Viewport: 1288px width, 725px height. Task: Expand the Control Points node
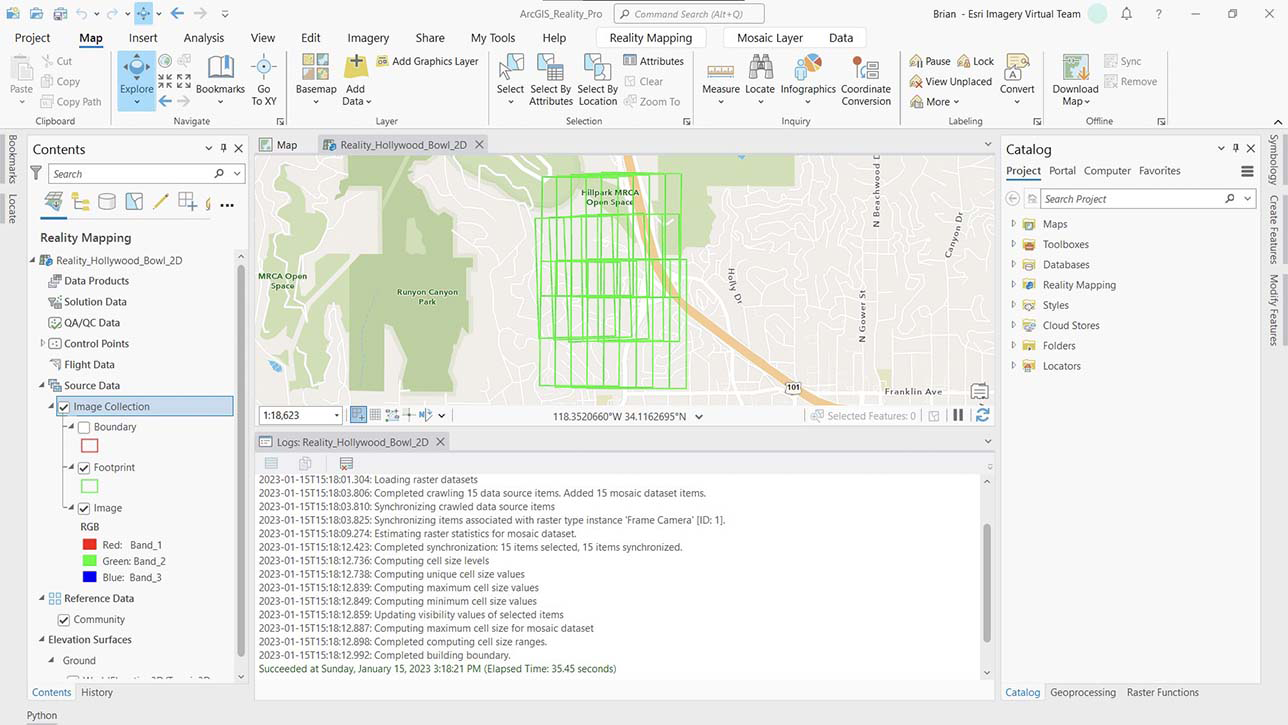(42, 343)
